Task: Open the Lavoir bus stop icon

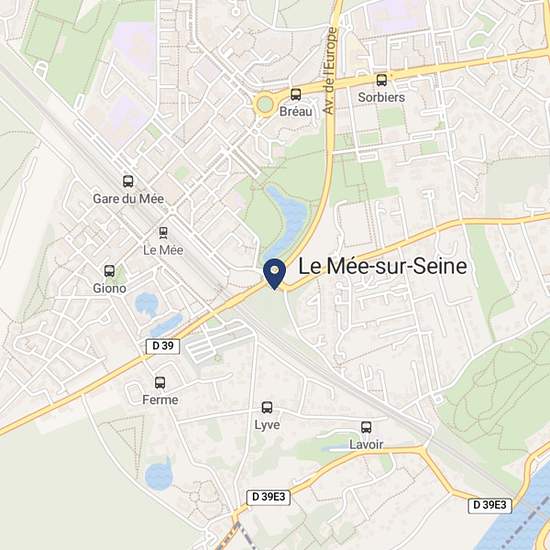Action: pyautogui.click(x=366, y=427)
